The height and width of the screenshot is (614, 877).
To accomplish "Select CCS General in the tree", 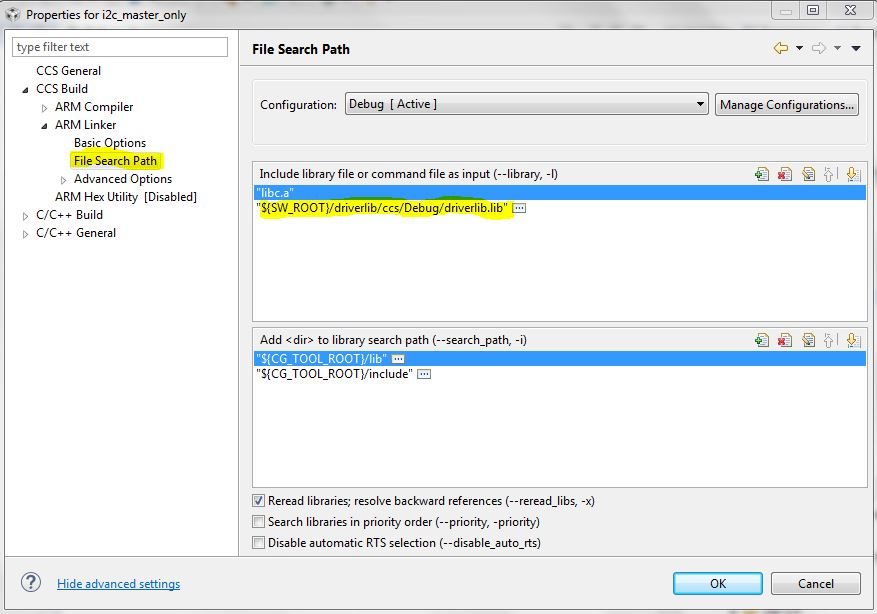I will pyautogui.click(x=68, y=70).
